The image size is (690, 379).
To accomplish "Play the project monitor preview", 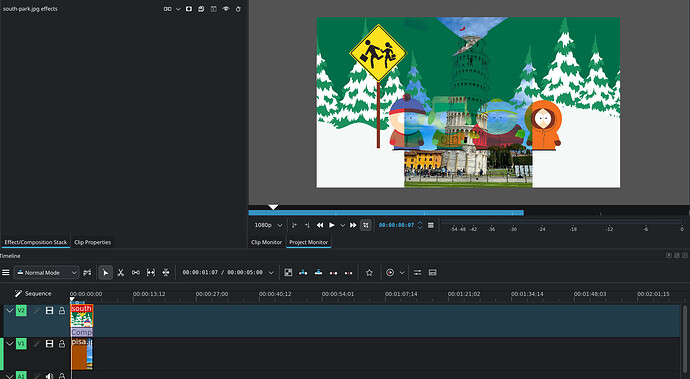I will tap(332, 225).
